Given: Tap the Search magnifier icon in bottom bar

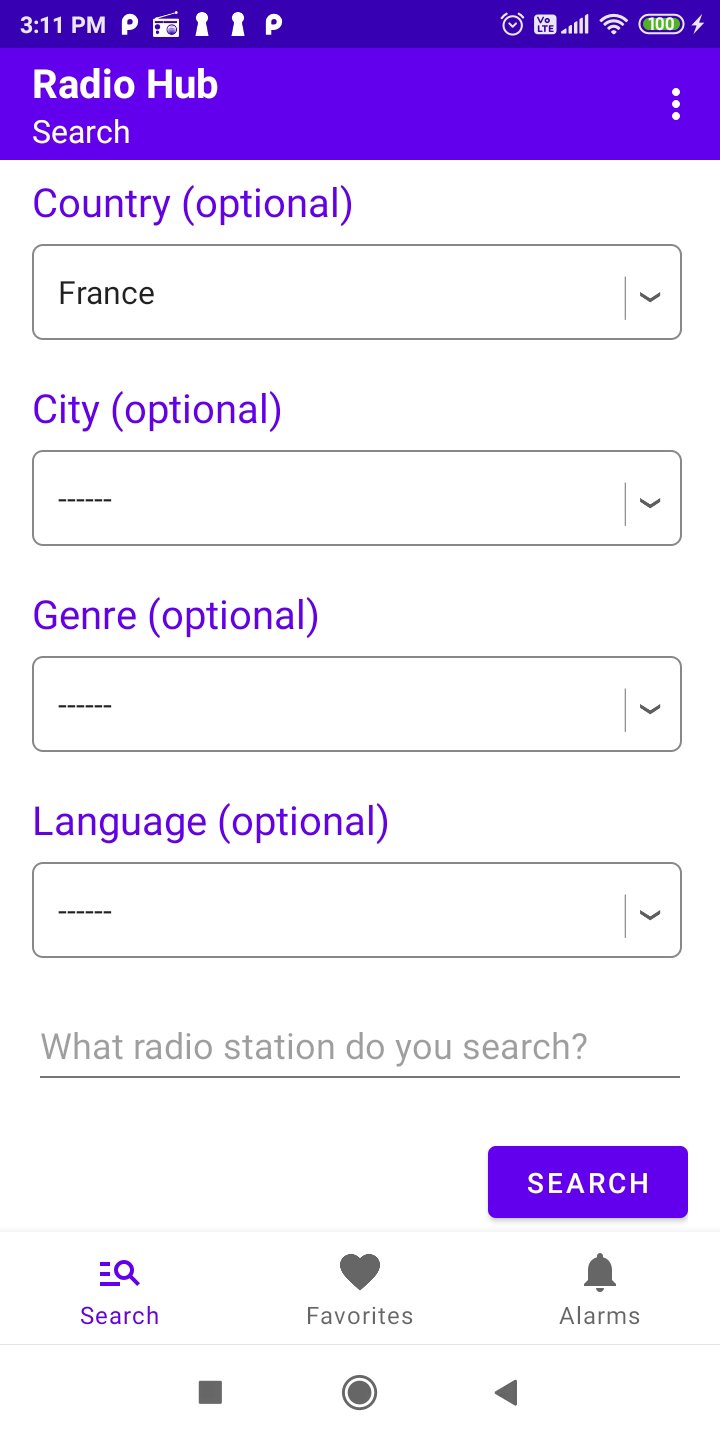Looking at the screenshot, I should pyautogui.click(x=120, y=1273).
